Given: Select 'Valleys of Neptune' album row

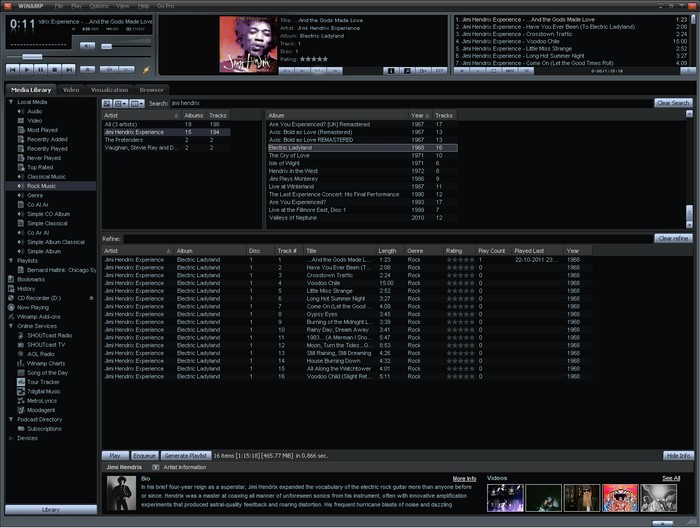Looking at the screenshot, I should [x=362, y=218].
